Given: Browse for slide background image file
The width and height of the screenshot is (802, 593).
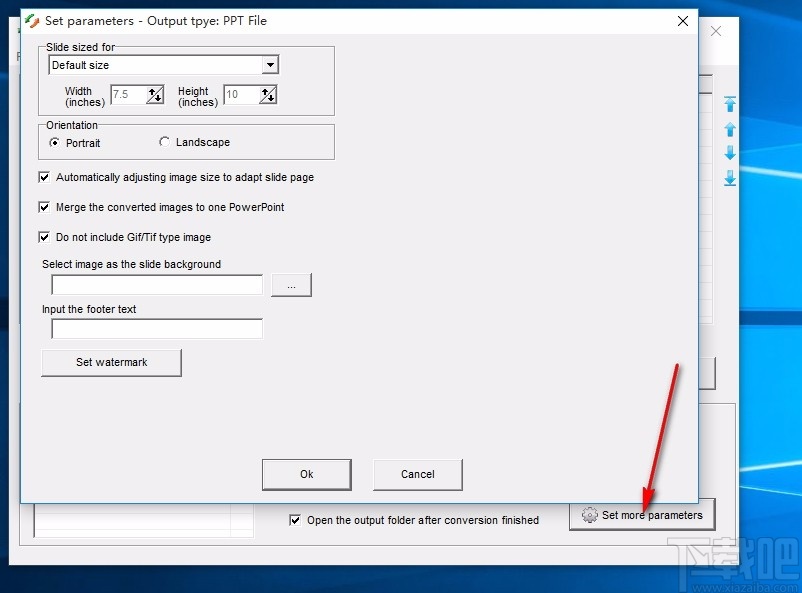Looking at the screenshot, I should tap(291, 285).
